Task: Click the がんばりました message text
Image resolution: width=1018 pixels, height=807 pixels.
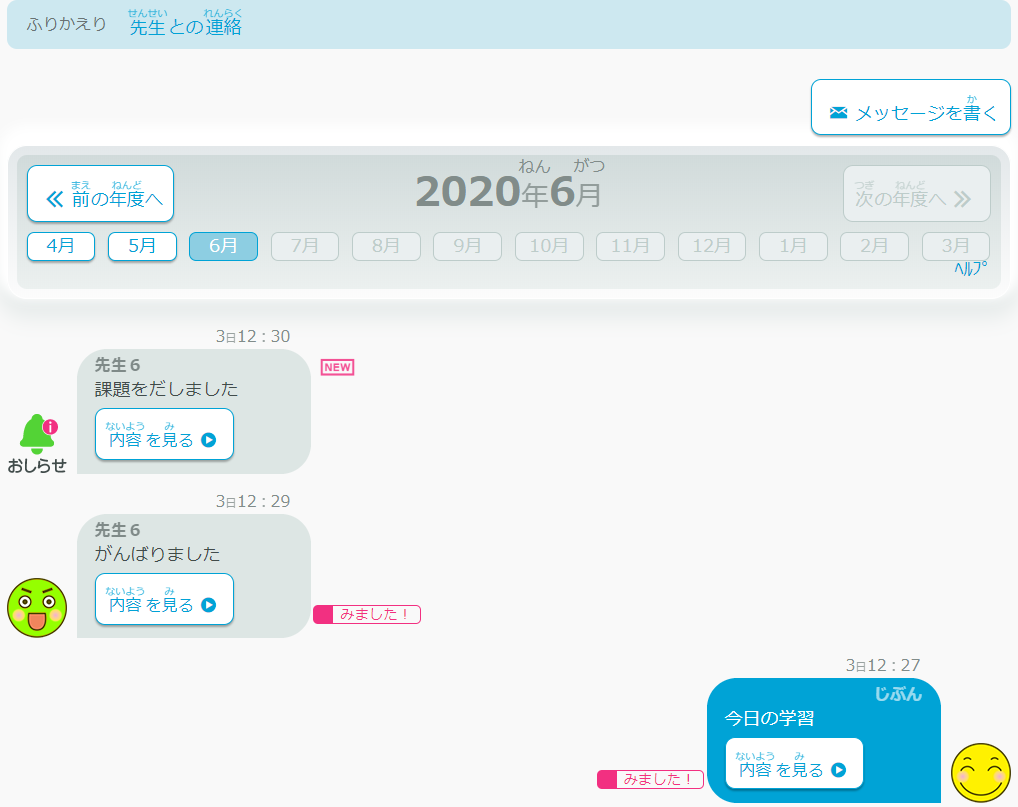Action: tap(157, 554)
